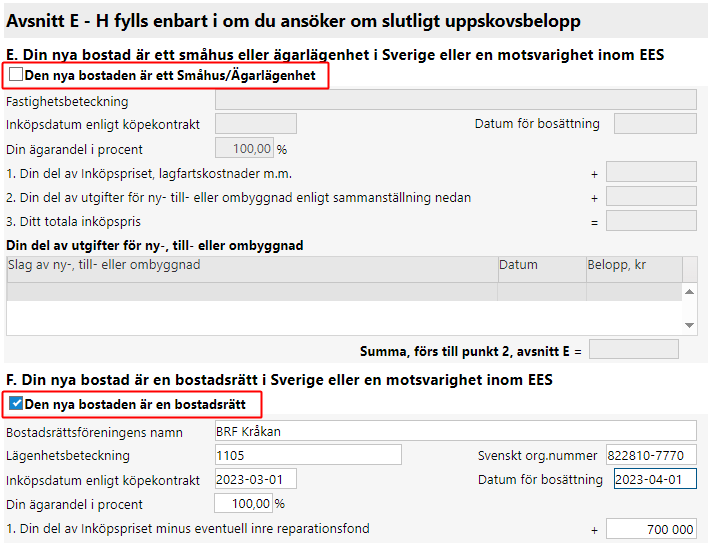Click table scrollbar down arrow
The image size is (710, 546).
click(x=690, y=326)
